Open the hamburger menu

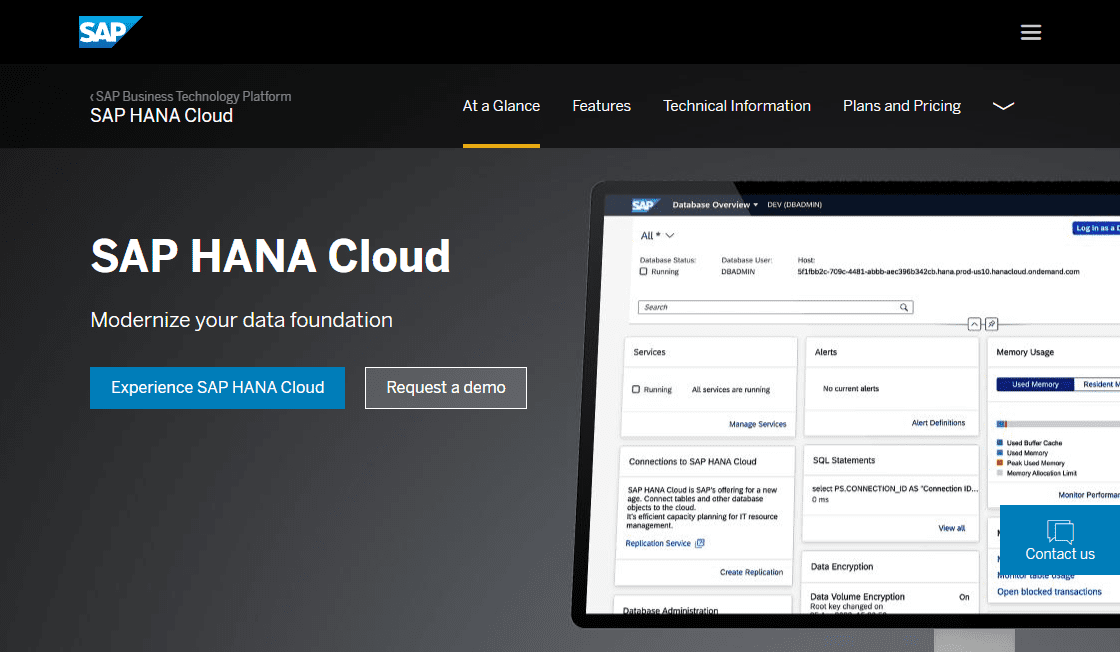[x=1031, y=31]
